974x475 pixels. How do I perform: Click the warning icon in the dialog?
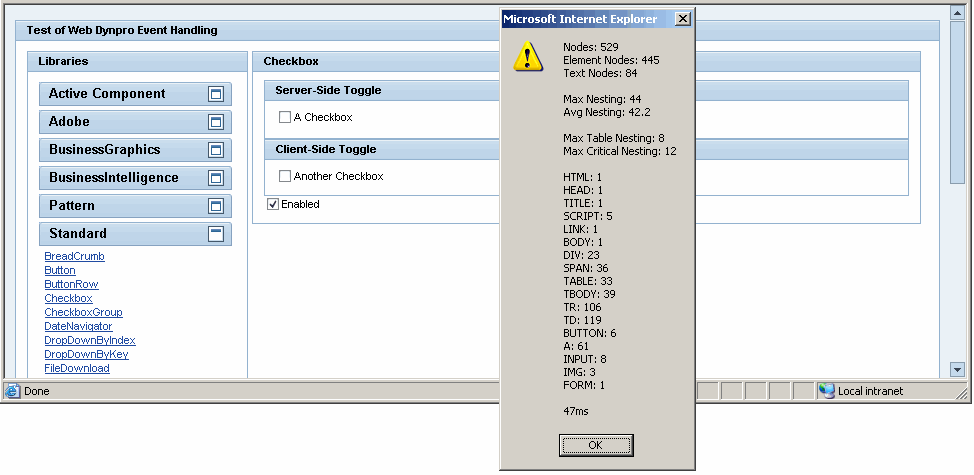(x=528, y=57)
